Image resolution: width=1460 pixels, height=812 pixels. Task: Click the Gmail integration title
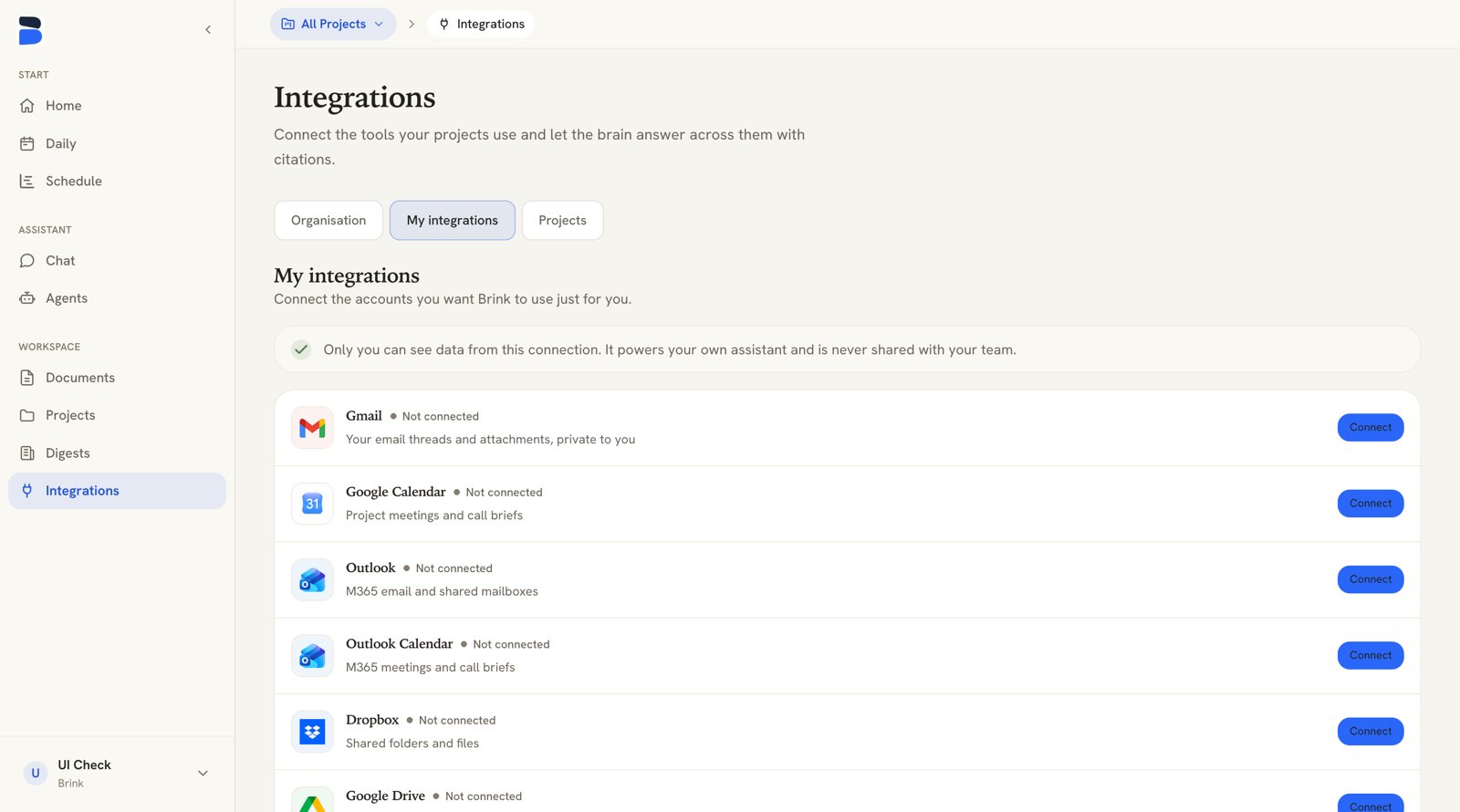364,416
